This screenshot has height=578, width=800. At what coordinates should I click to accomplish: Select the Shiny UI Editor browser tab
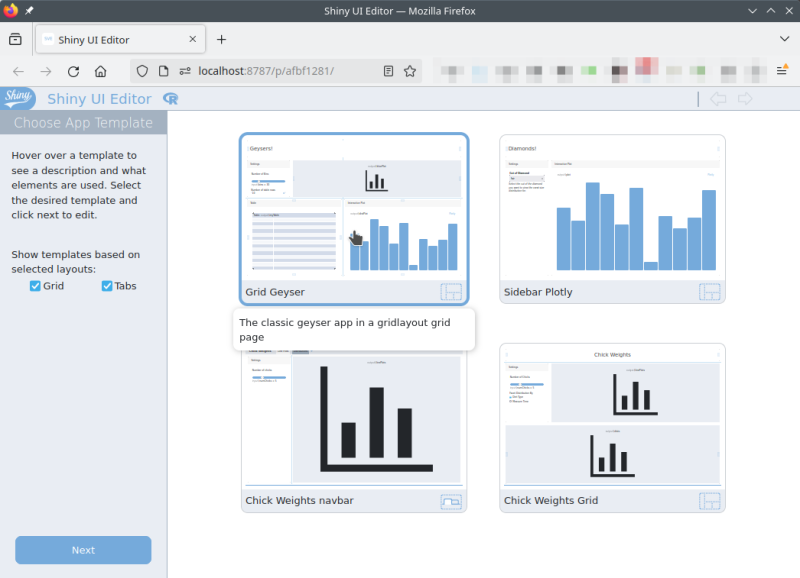pos(110,40)
